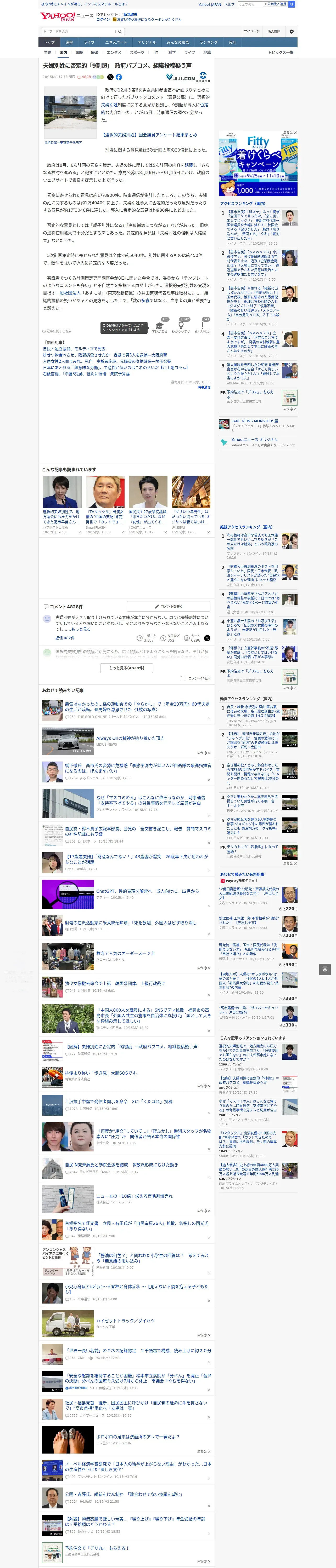Screen dimensions: 336x1568
Task: Open the FAKE NEWS MONSTERS展 banner icon
Action: [x=225, y=423]
